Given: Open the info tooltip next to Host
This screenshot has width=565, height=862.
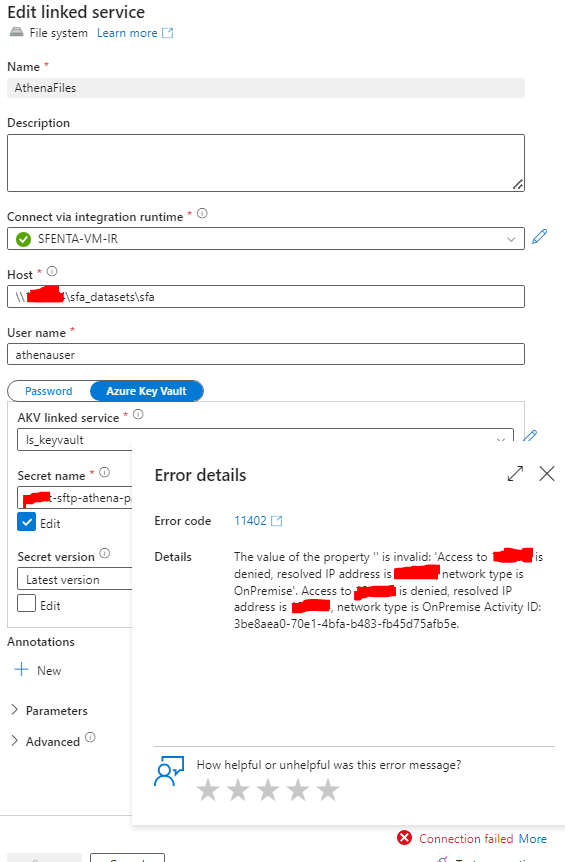Looking at the screenshot, I should click(x=52, y=271).
